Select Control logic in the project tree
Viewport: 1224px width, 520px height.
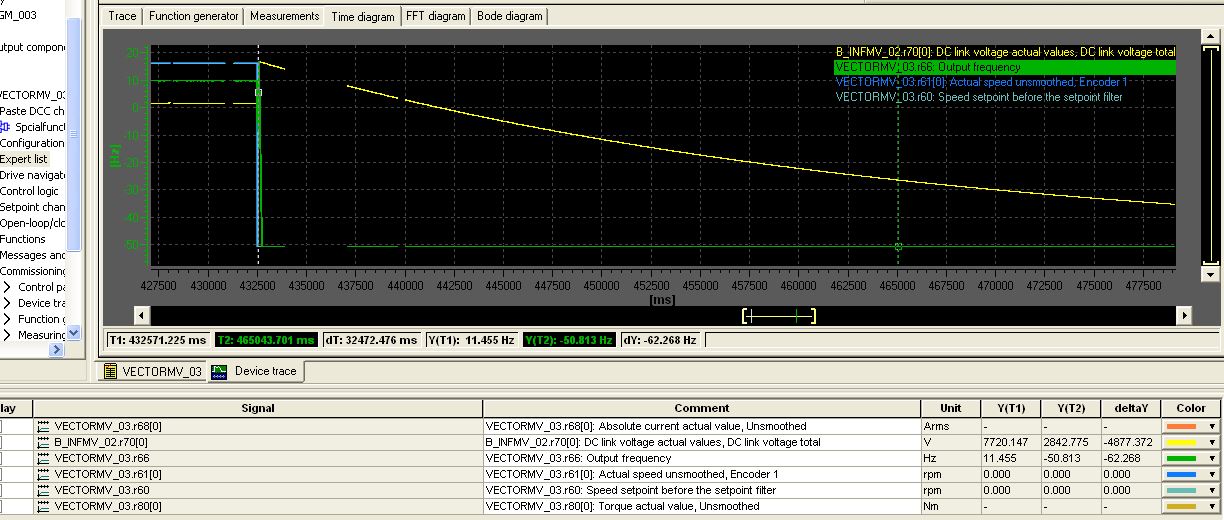tap(29, 191)
